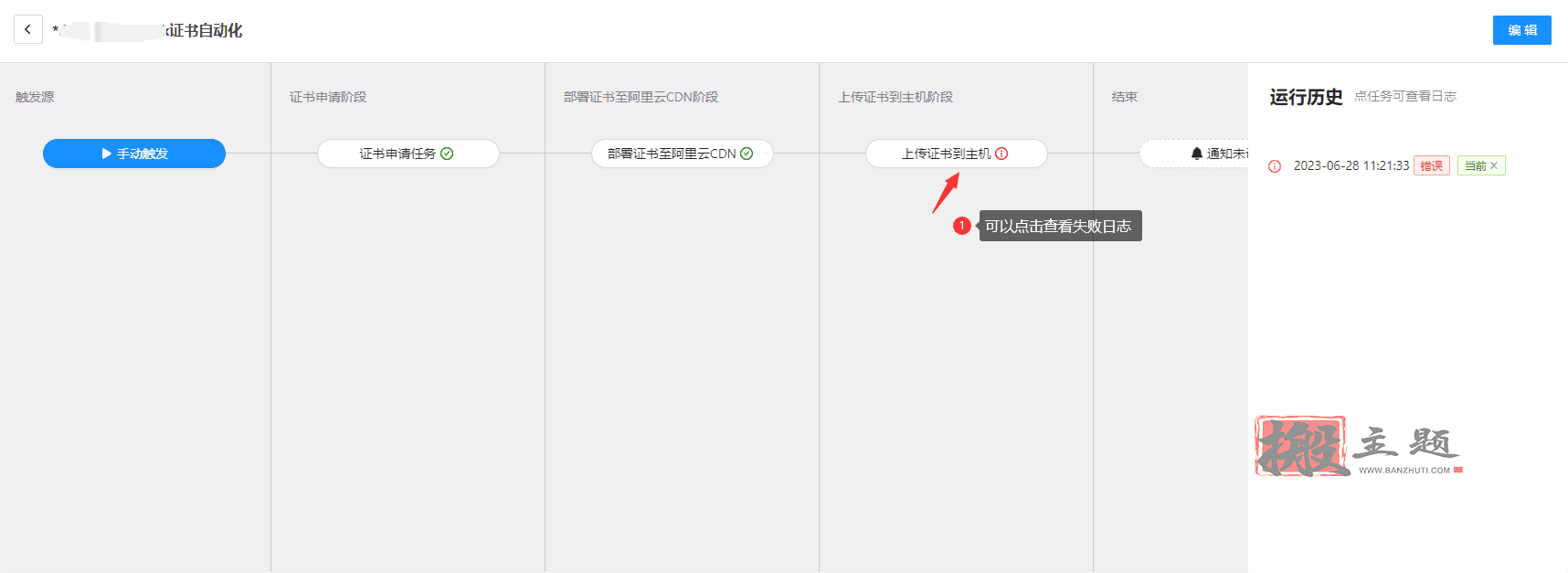The height and width of the screenshot is (573, 1568).
Task: Open the 证书申请任务 task node
Action: [x=408, y=154]
